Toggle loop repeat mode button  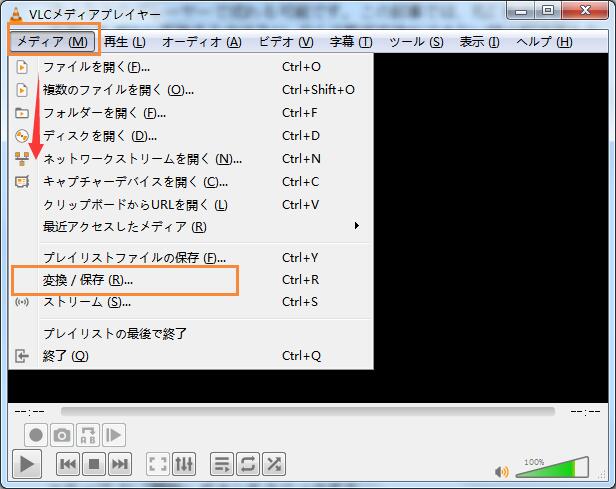click(248, 464)
